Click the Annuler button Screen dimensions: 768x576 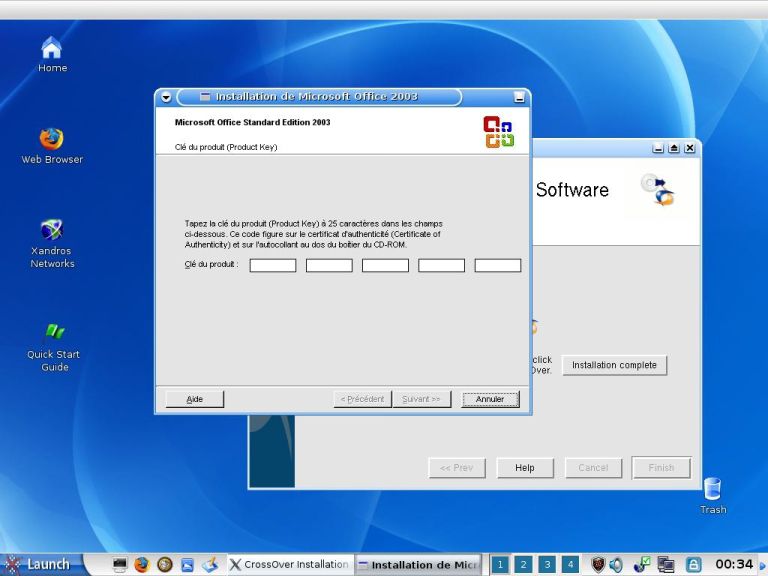point(490,399)
